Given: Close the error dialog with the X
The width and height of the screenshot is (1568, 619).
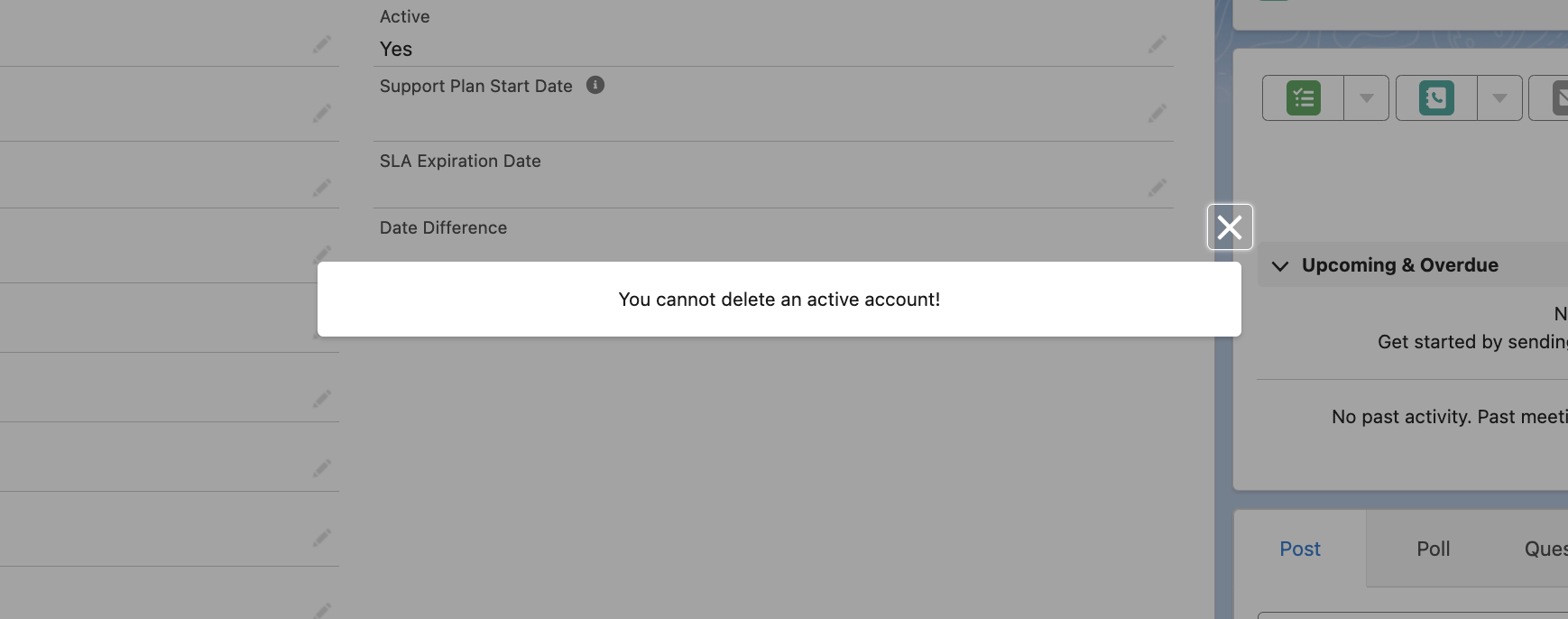Looking at the screenshot, I should (1230, 227).
